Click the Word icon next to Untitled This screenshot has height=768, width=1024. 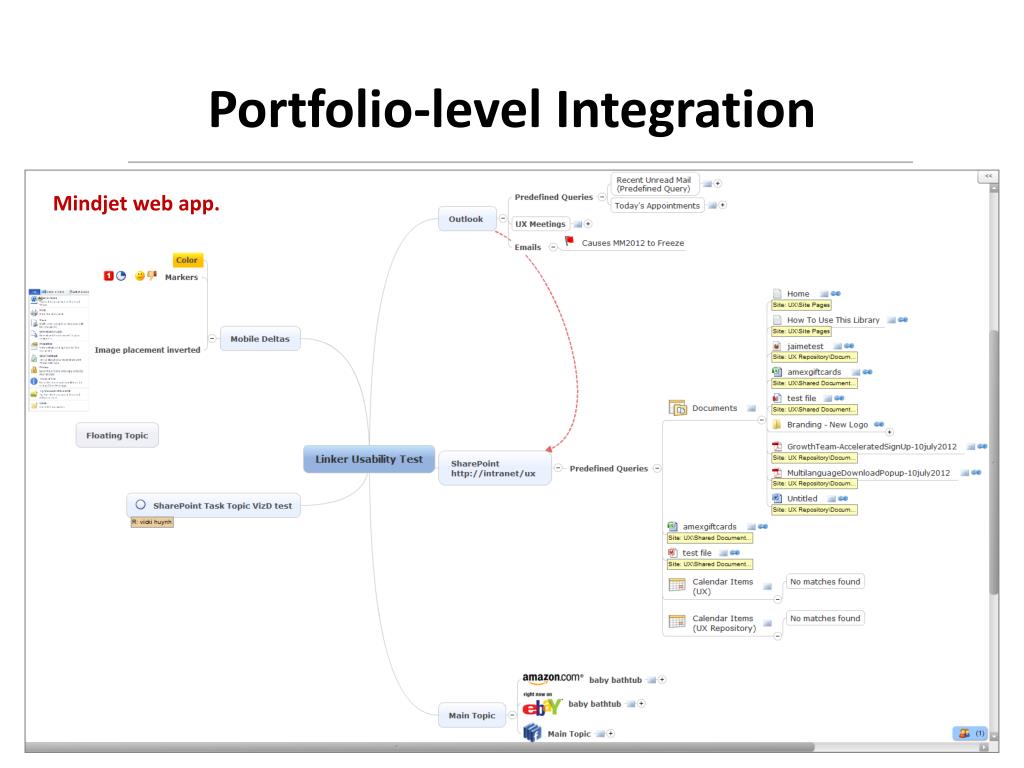click(x=777, y=498)
